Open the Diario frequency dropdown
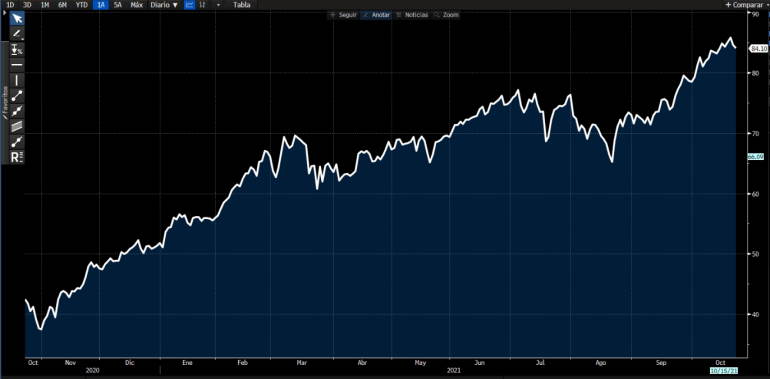The width and height of the screenshot is (770, 379). [165, 5]
